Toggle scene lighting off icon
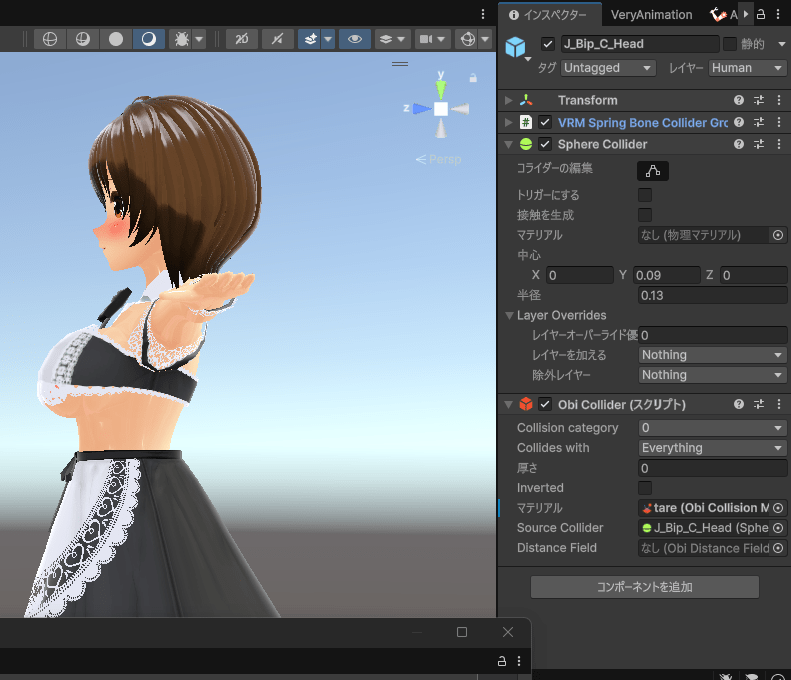 (x=277, y=39)
